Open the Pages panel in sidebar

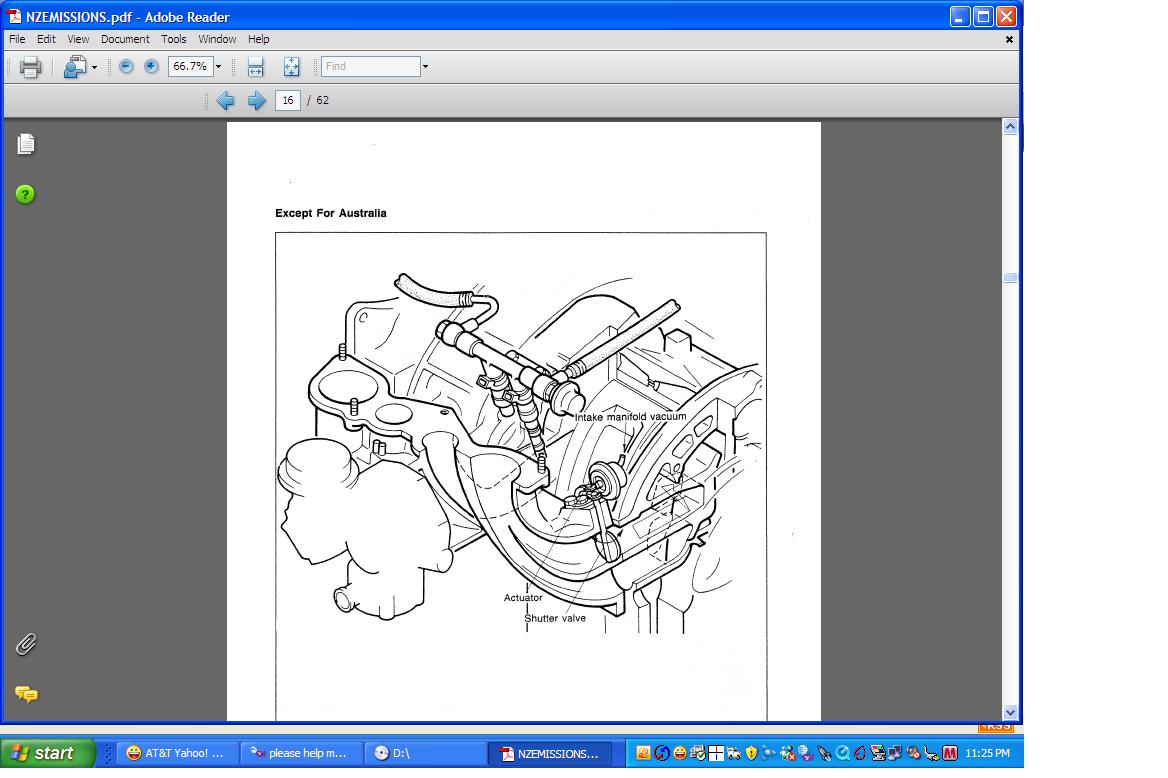(x=26, y=144)
